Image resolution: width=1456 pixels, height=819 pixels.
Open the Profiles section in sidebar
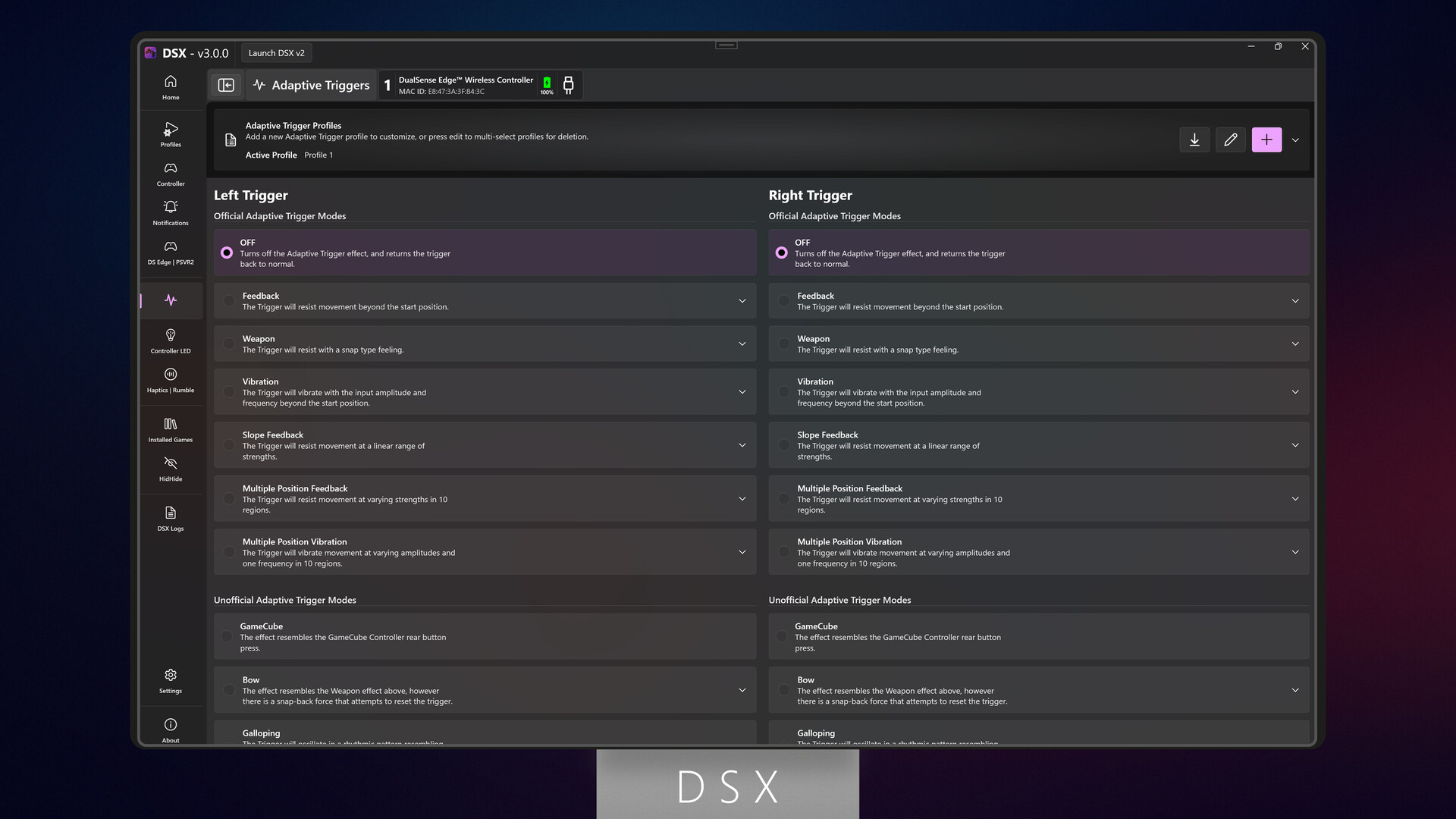point(170,135)
